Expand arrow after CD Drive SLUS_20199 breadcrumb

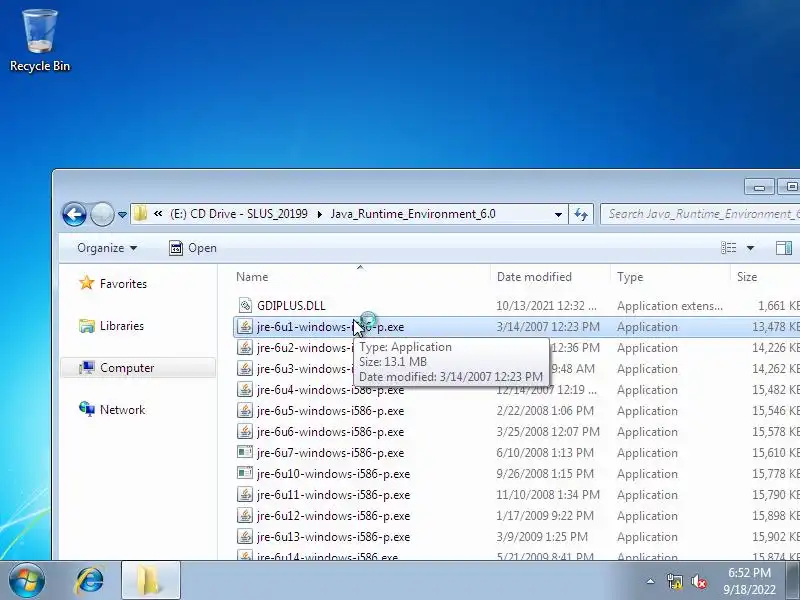coord(319,214)
